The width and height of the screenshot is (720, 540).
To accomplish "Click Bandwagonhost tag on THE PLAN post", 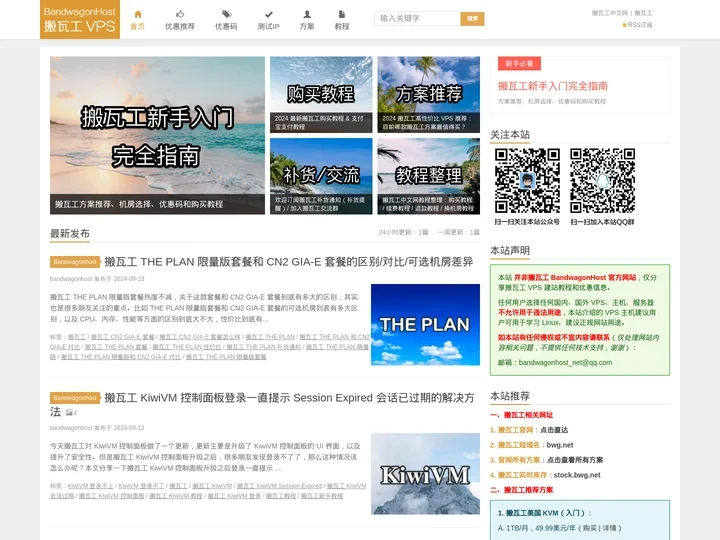I will [75, 262].
